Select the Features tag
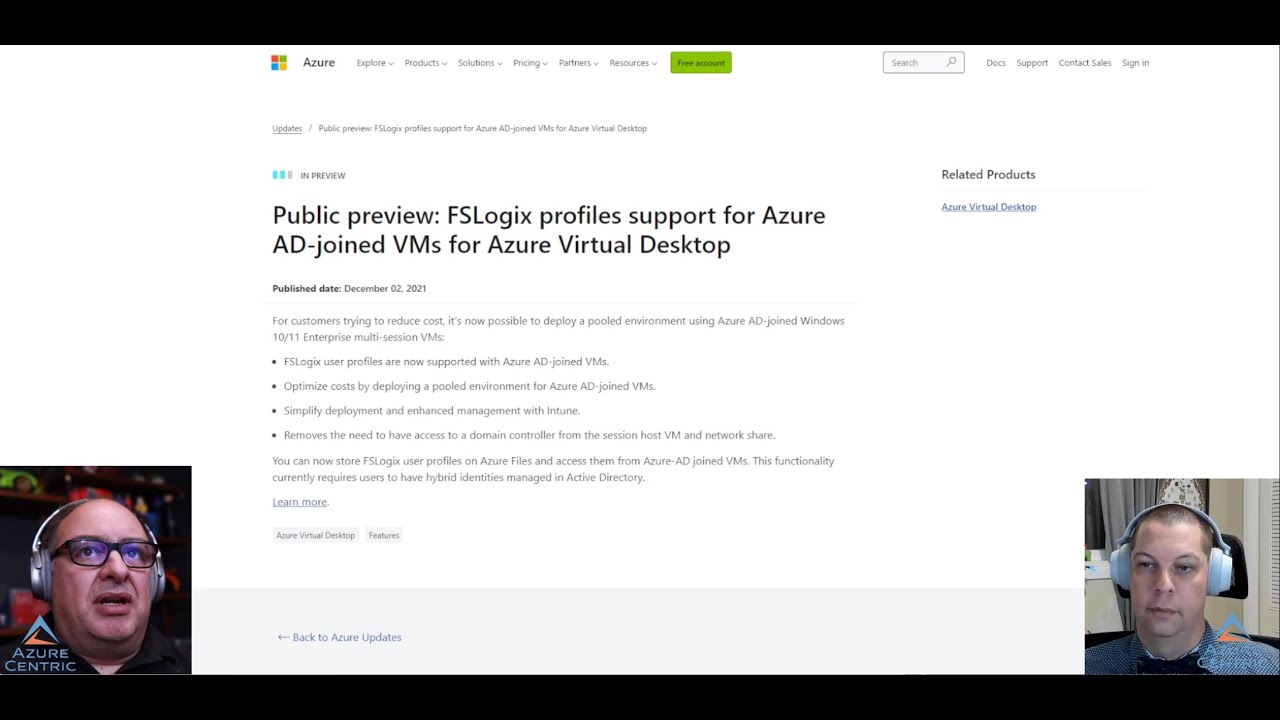Viewport: 1280px width, 720px height. [x=384, y=535]
